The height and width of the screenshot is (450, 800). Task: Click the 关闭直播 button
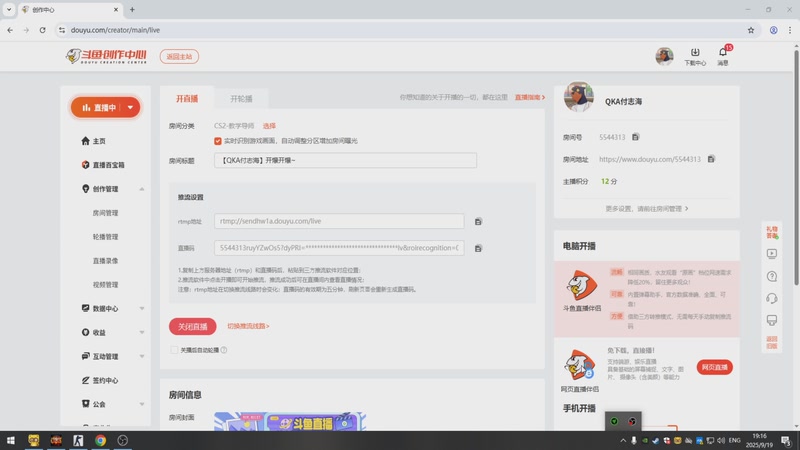click(192, 327)
